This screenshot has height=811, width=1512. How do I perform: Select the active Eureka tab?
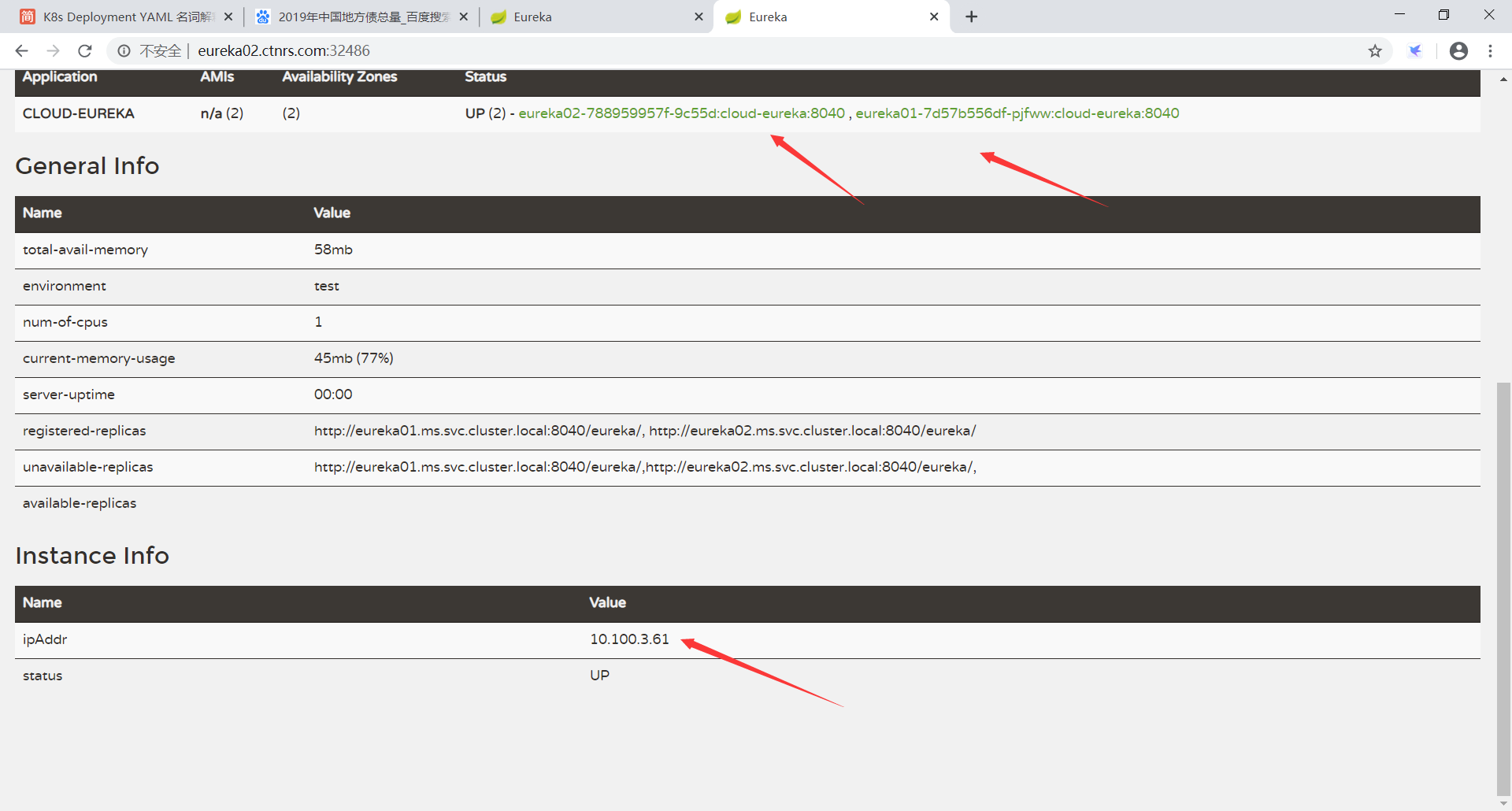pyautogui.click(x=832, y=17)
